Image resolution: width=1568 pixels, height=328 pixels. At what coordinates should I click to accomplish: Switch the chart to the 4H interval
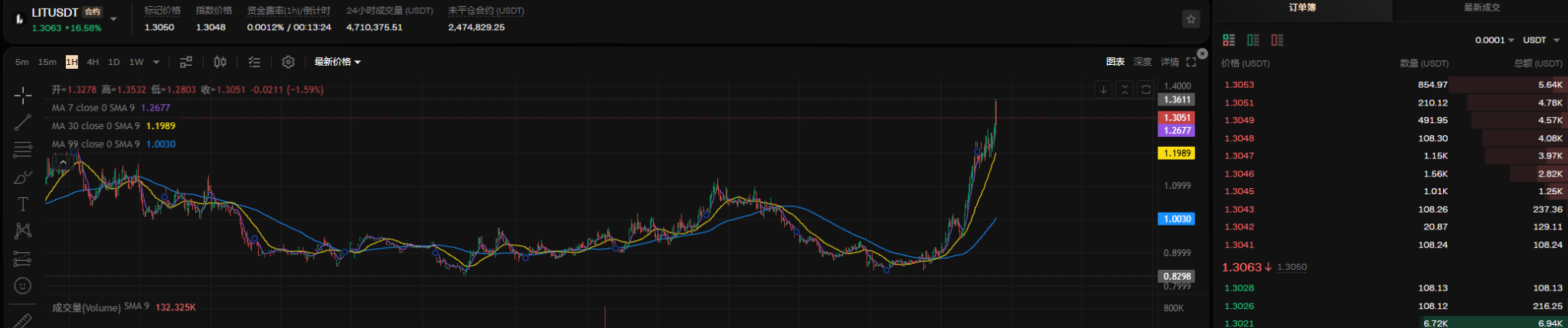(93, 62)
